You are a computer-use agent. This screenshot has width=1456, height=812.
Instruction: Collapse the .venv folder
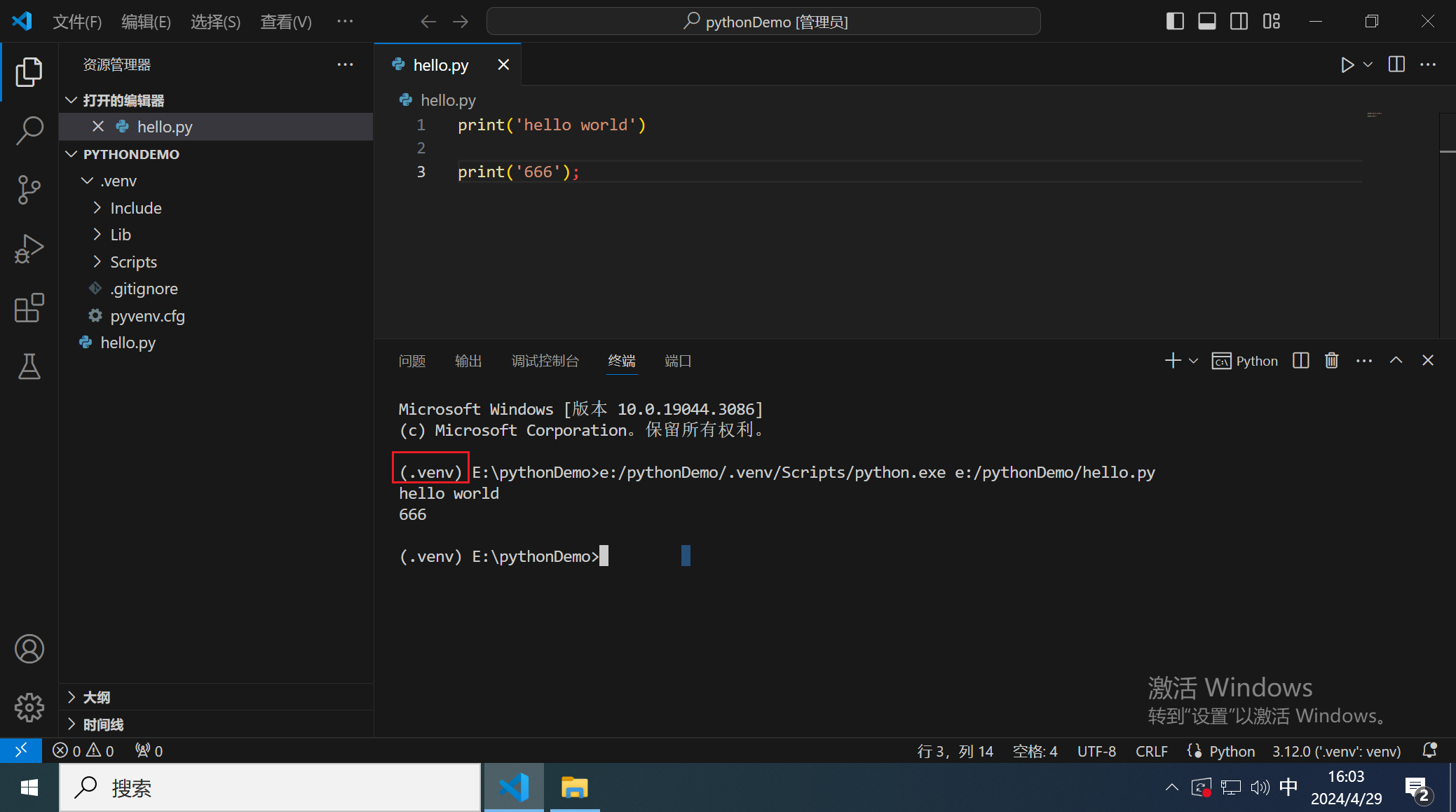pos(118,181)
